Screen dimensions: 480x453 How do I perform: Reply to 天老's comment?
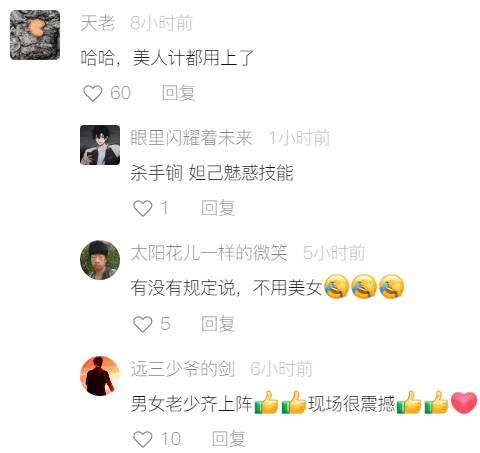point(179,93)
